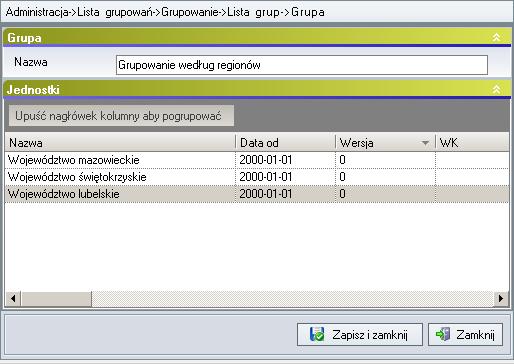
Task: Click the Jednostki section header title
Action: (x=33, y=90)
